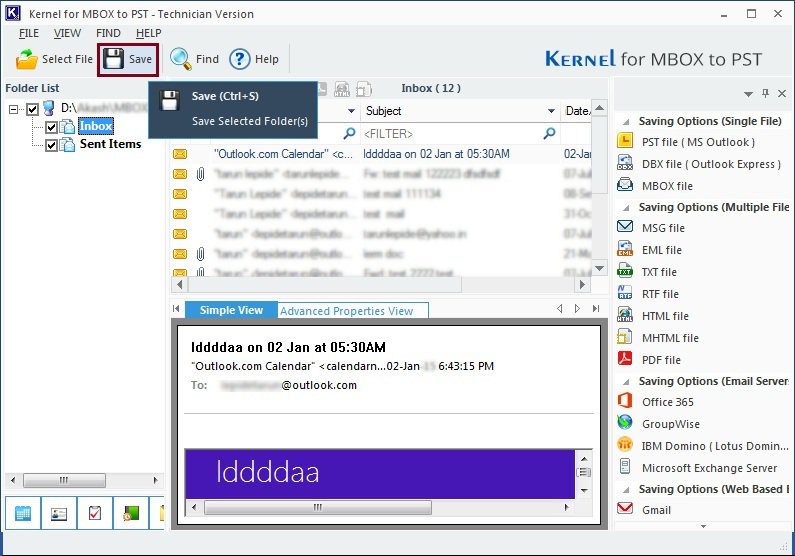Click the Date column header

577,111
